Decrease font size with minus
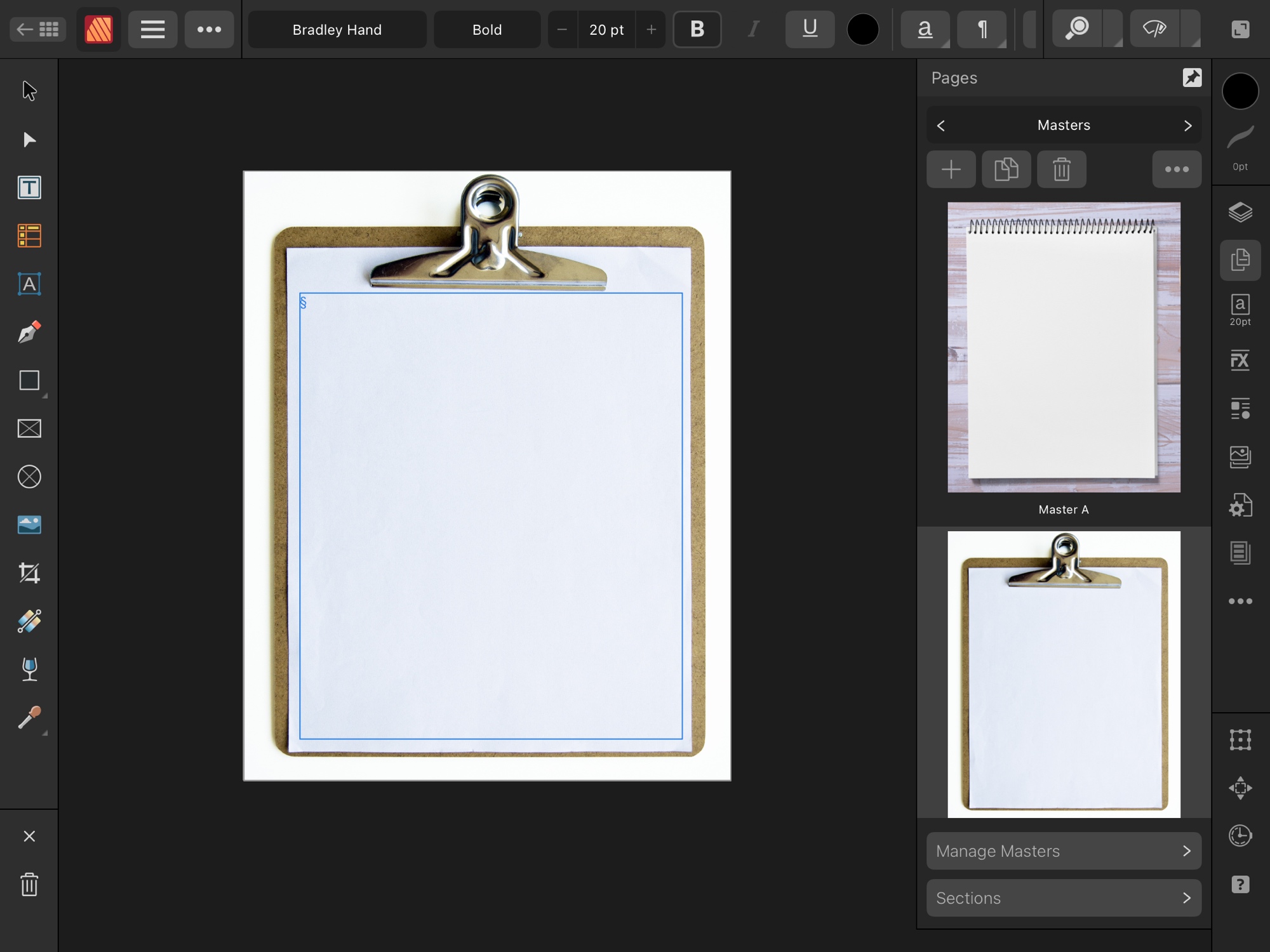Image resolution: width=1270 pixels, height=952 pixels. click(562, 29)
